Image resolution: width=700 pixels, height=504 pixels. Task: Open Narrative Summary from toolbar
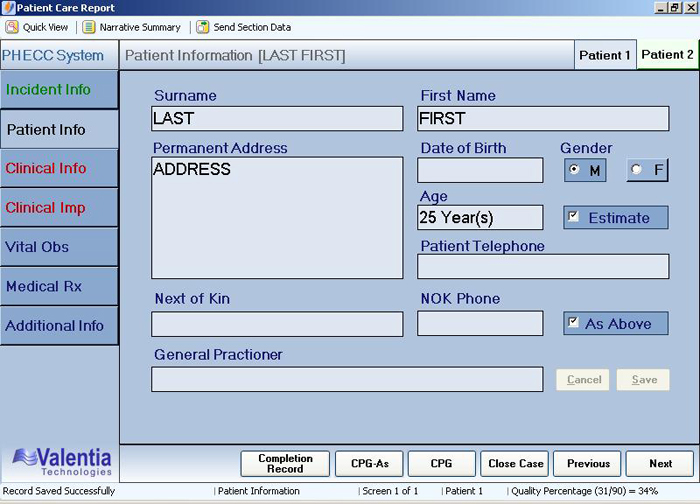point(132,27)
